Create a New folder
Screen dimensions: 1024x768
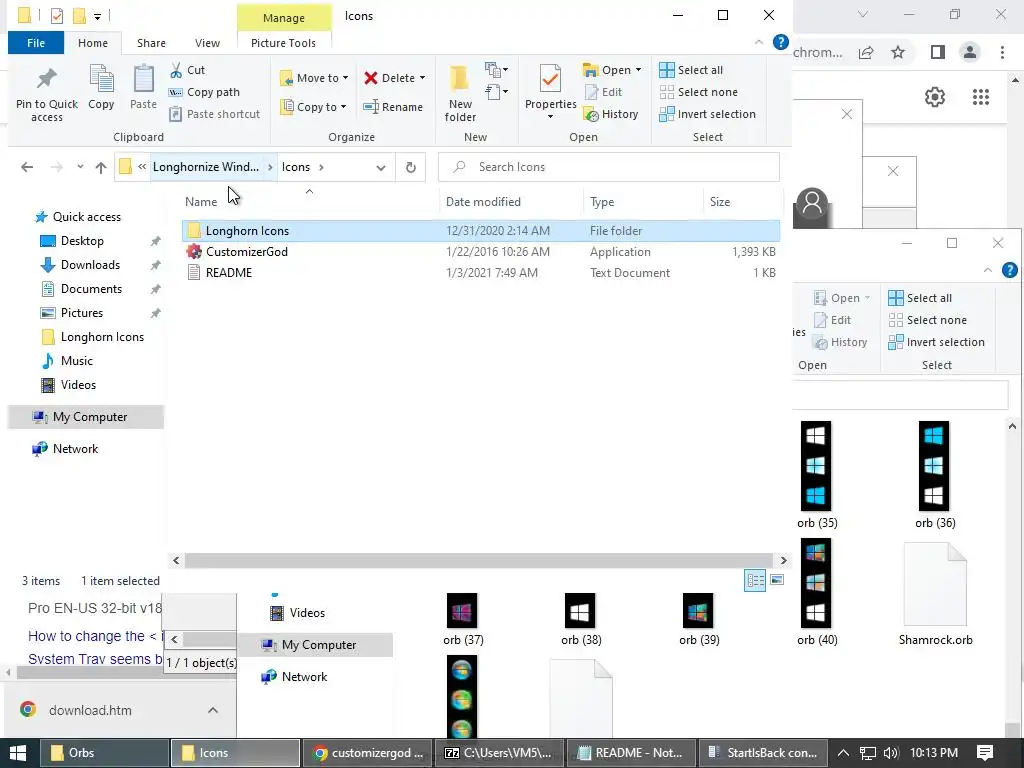tap(460, 93)
